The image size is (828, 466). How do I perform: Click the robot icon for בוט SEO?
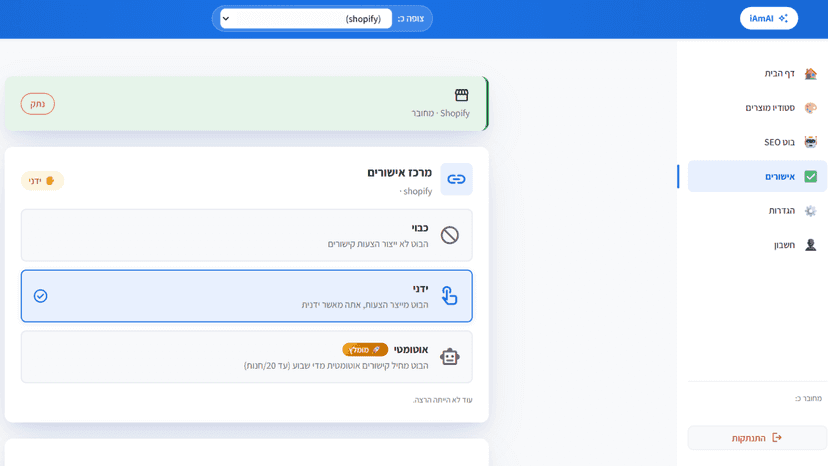[811, 142]
